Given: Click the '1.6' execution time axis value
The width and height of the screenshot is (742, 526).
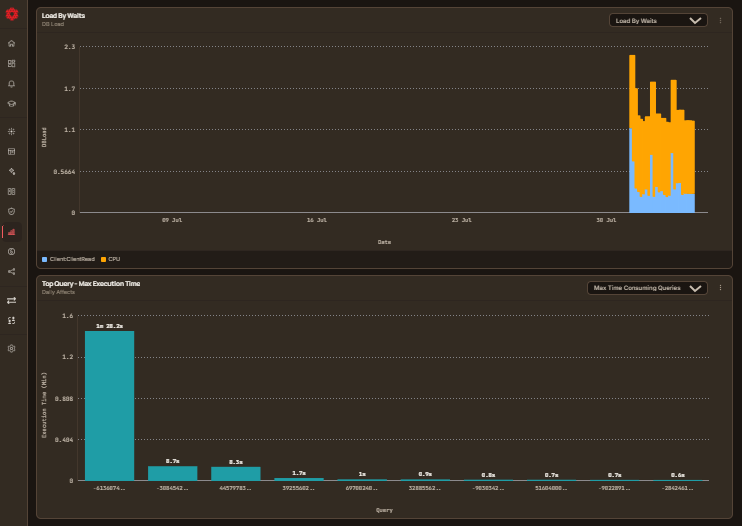Looking at the screenshot, I should 68,316.
